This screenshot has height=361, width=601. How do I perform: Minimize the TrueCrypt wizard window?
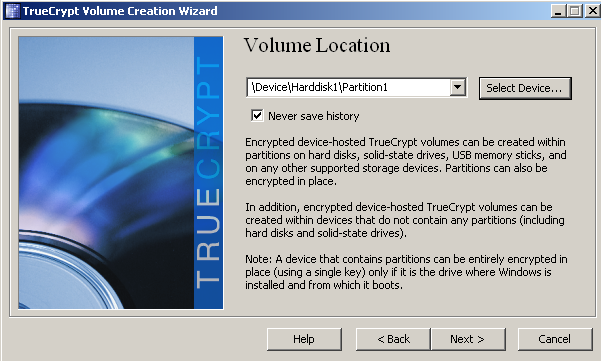[558, 11]
